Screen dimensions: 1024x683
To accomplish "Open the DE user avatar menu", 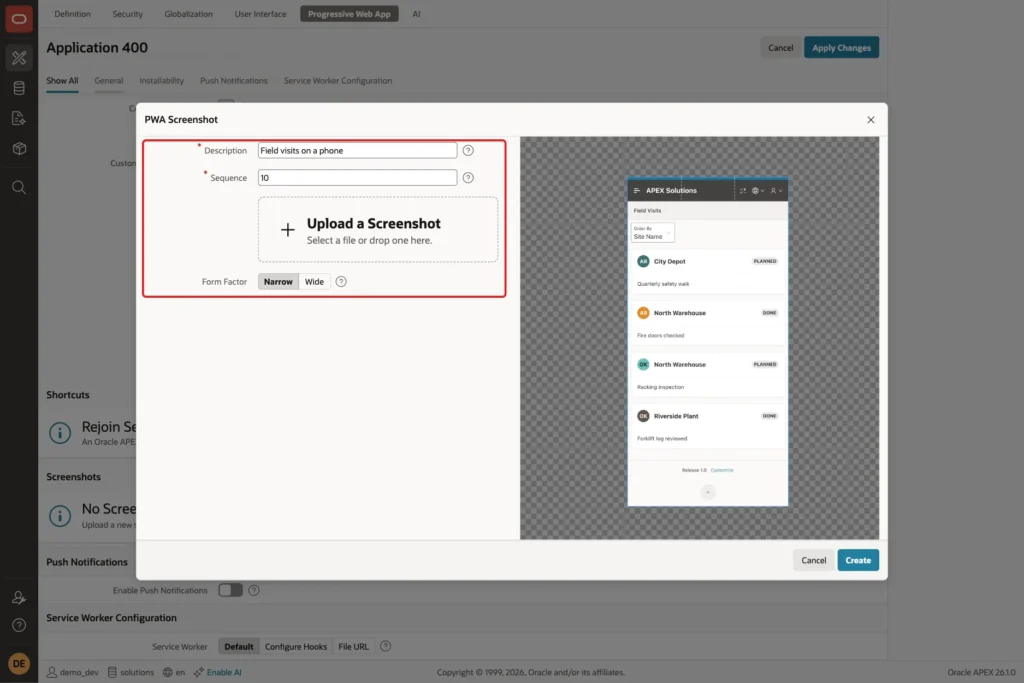I will [x=19, y=663].
